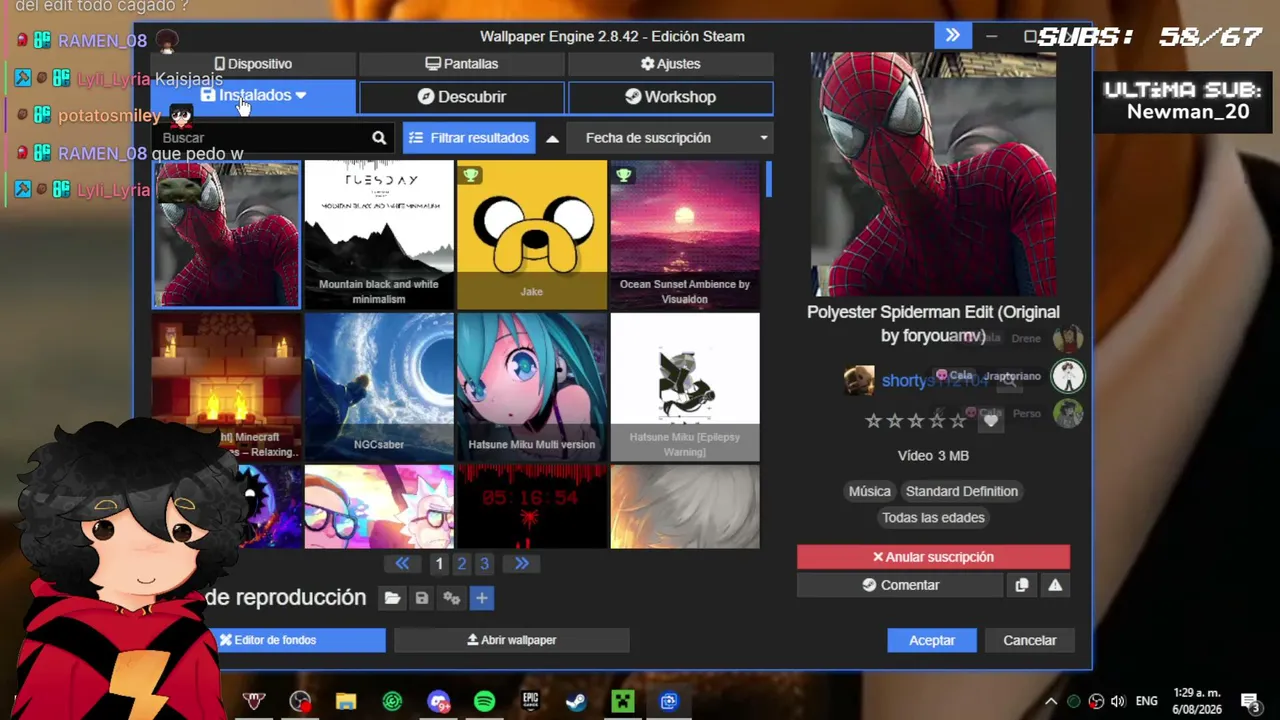The image size is (1280, 720).
Task: Click the author avatar image
Action: point(858,380)
